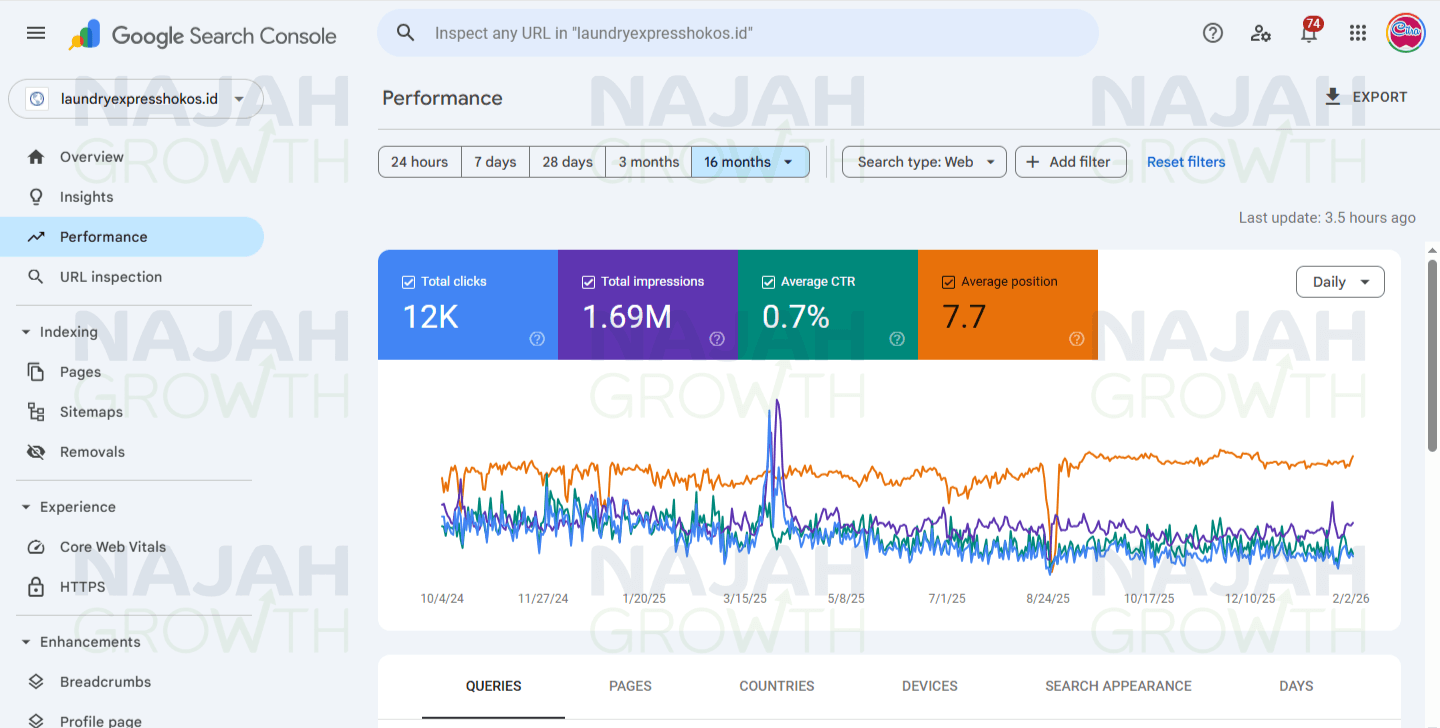The height and width of the screenshot is (728, 1440).
Task: Open Core Web Vitals report
Action: pos(132,547)
